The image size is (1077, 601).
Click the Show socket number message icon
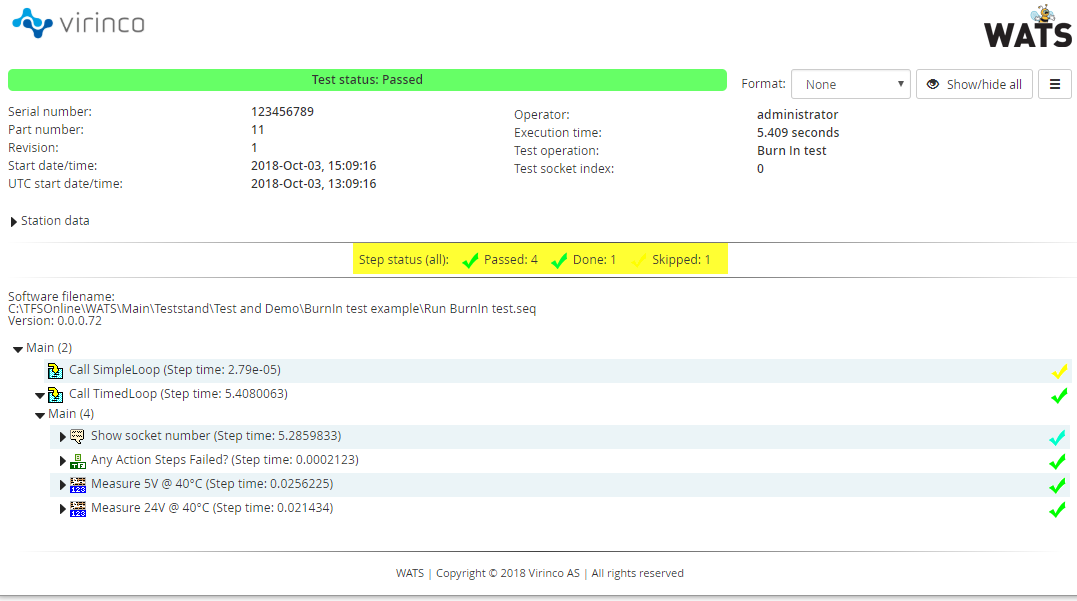pos(78,437)
